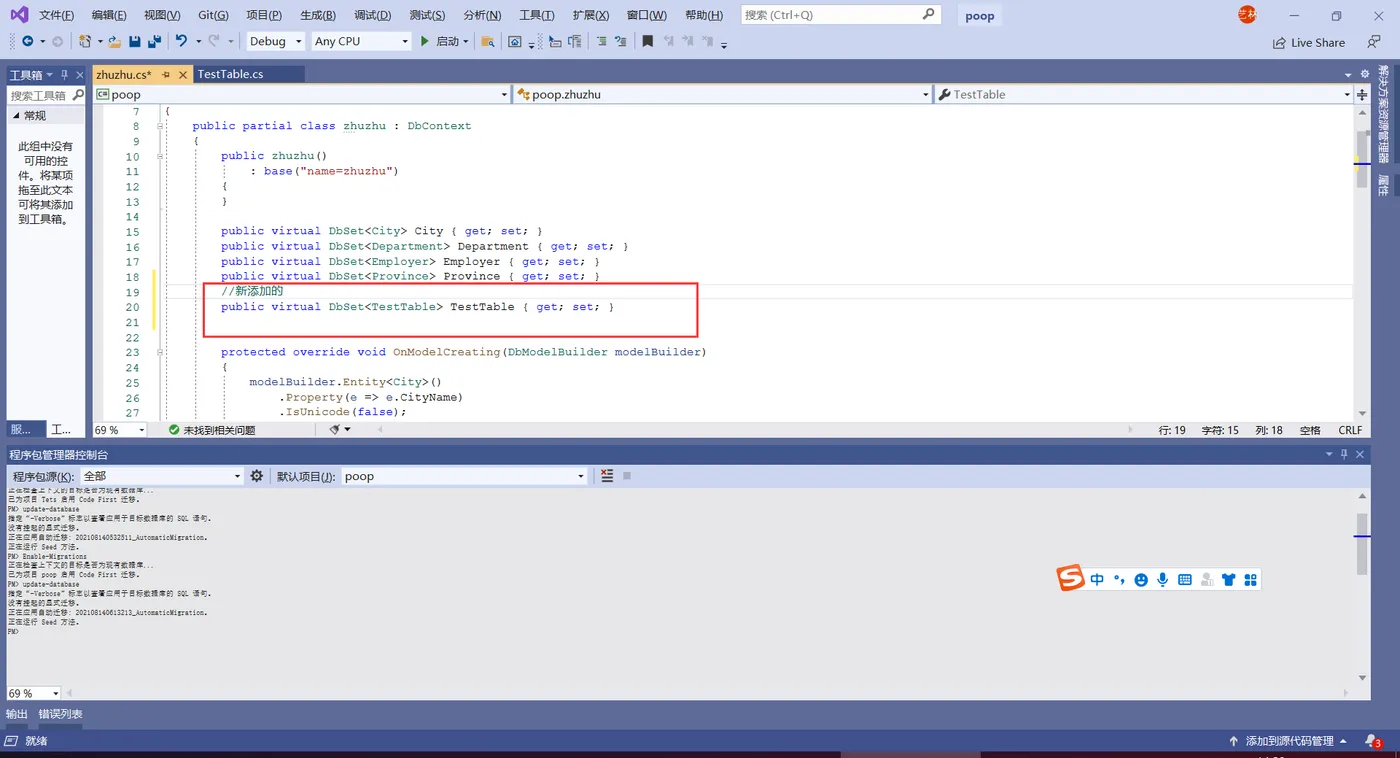Click the gear icon in document tab bar
This screenshot has width=1400, height=758.
click(1363, 74)
